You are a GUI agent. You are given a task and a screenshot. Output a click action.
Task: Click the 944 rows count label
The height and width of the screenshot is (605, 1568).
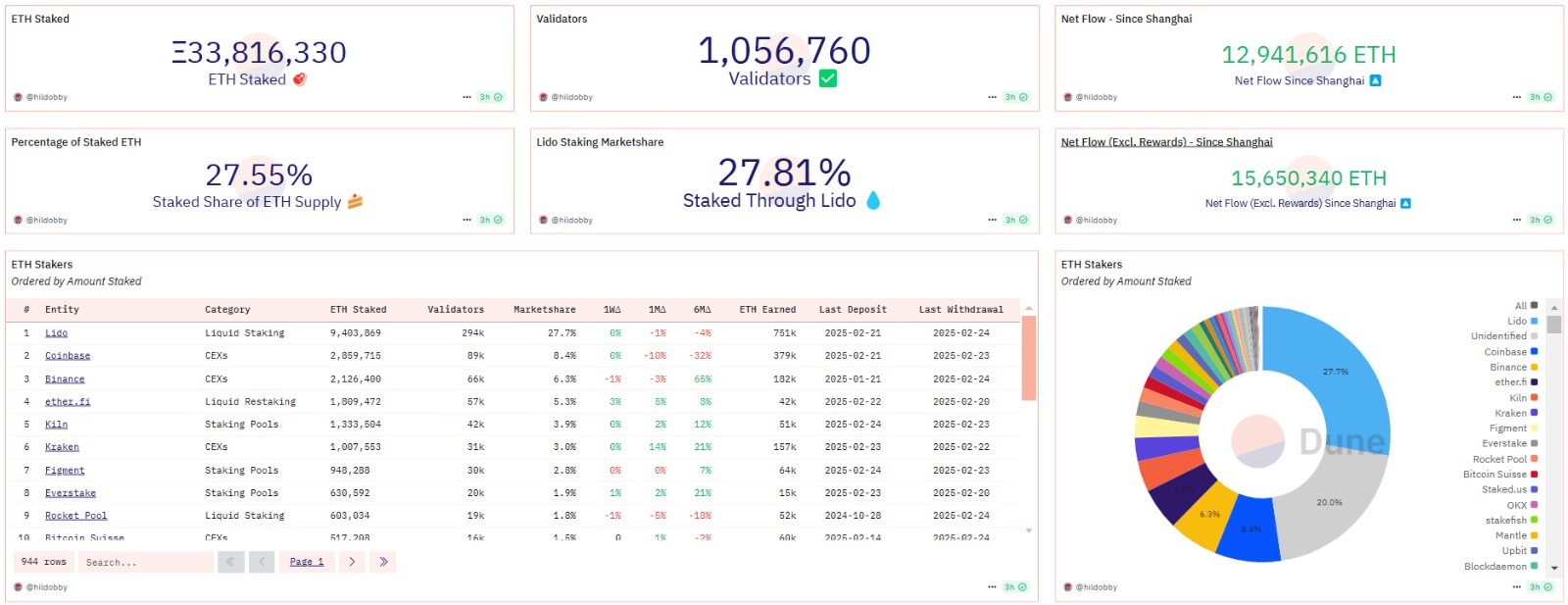(44, 562)
